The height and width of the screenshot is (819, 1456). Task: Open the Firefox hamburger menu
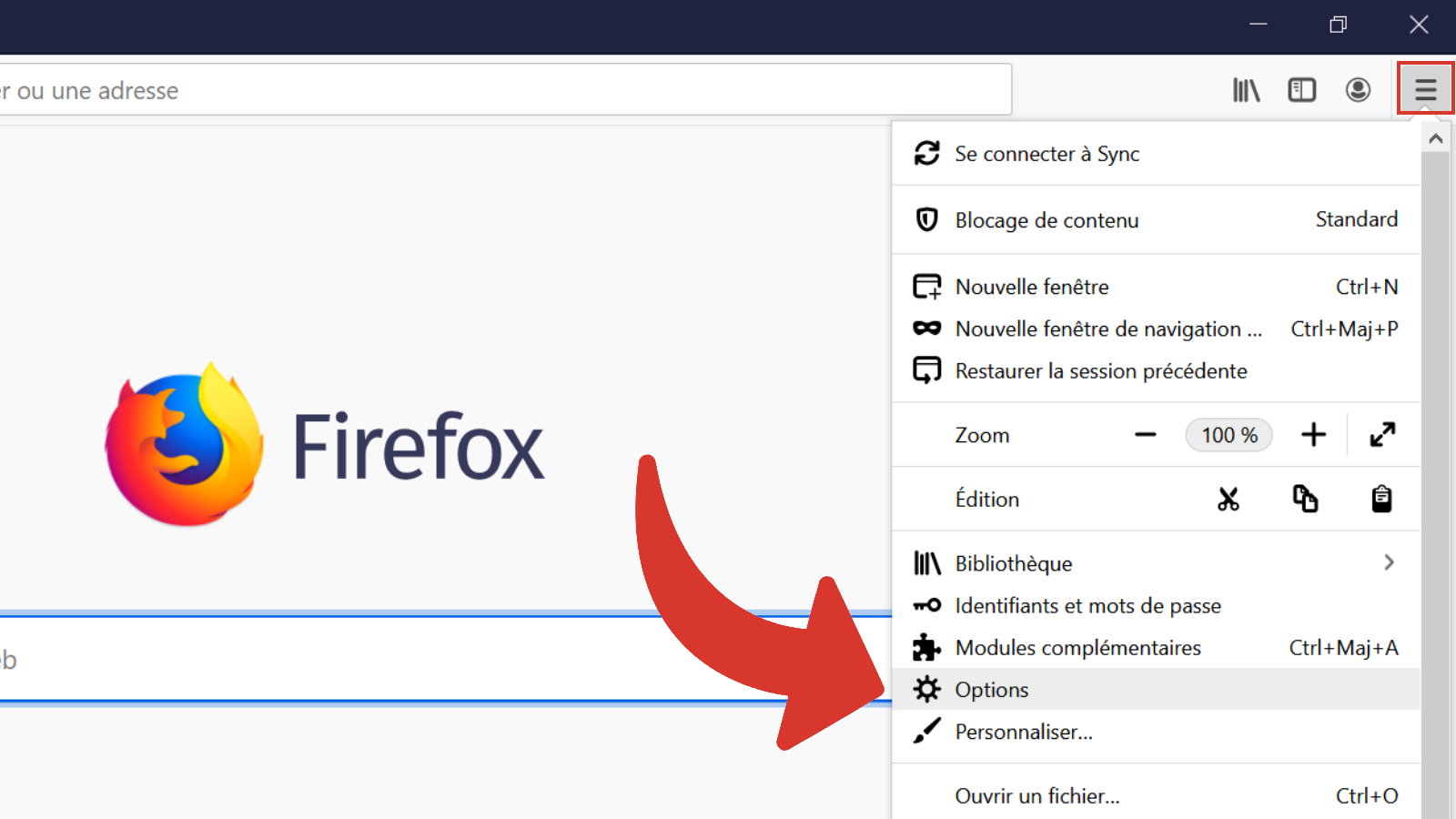pos(1425,88)
